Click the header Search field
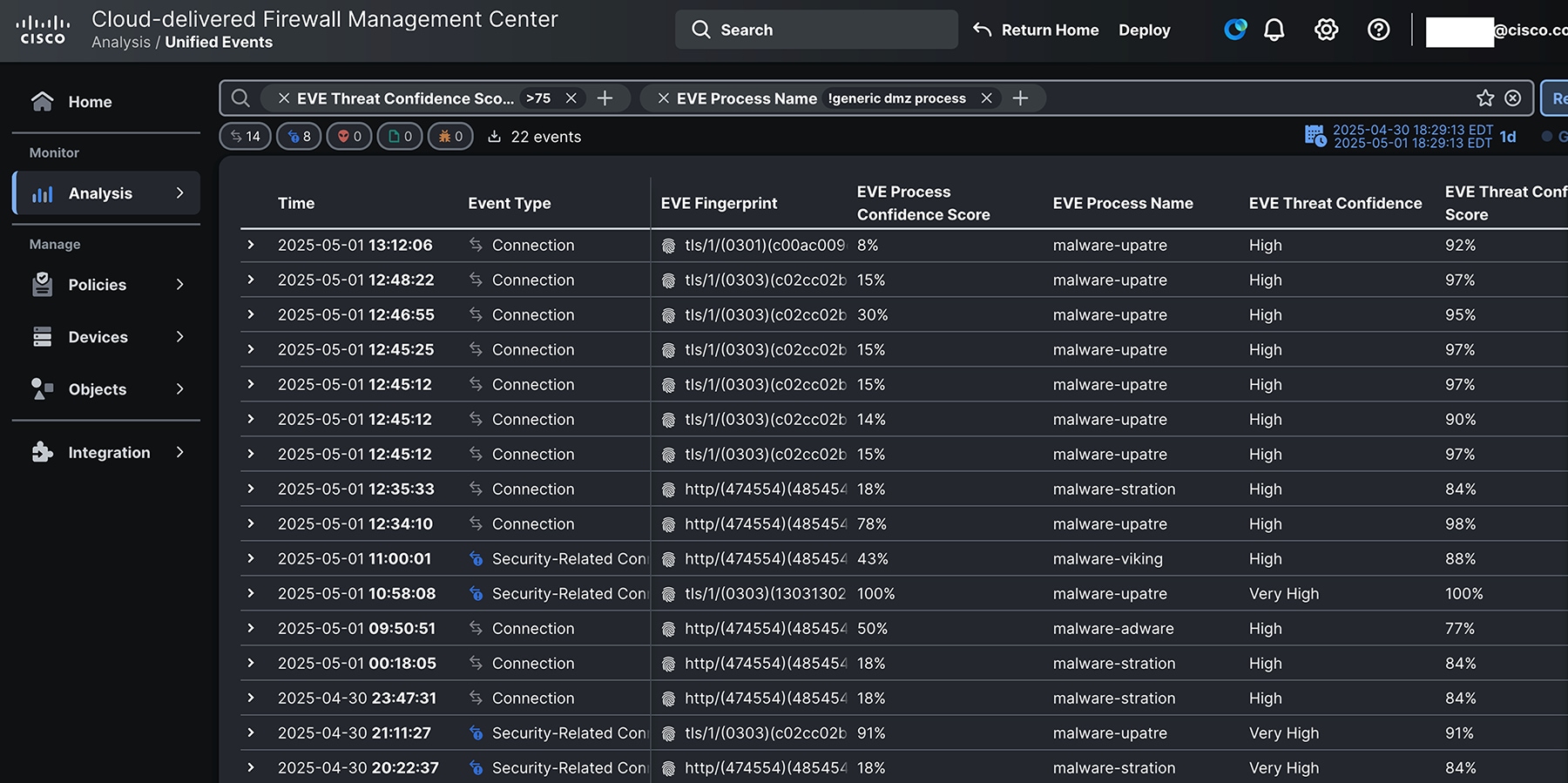Screen dimensions: 1568x783 816,30
